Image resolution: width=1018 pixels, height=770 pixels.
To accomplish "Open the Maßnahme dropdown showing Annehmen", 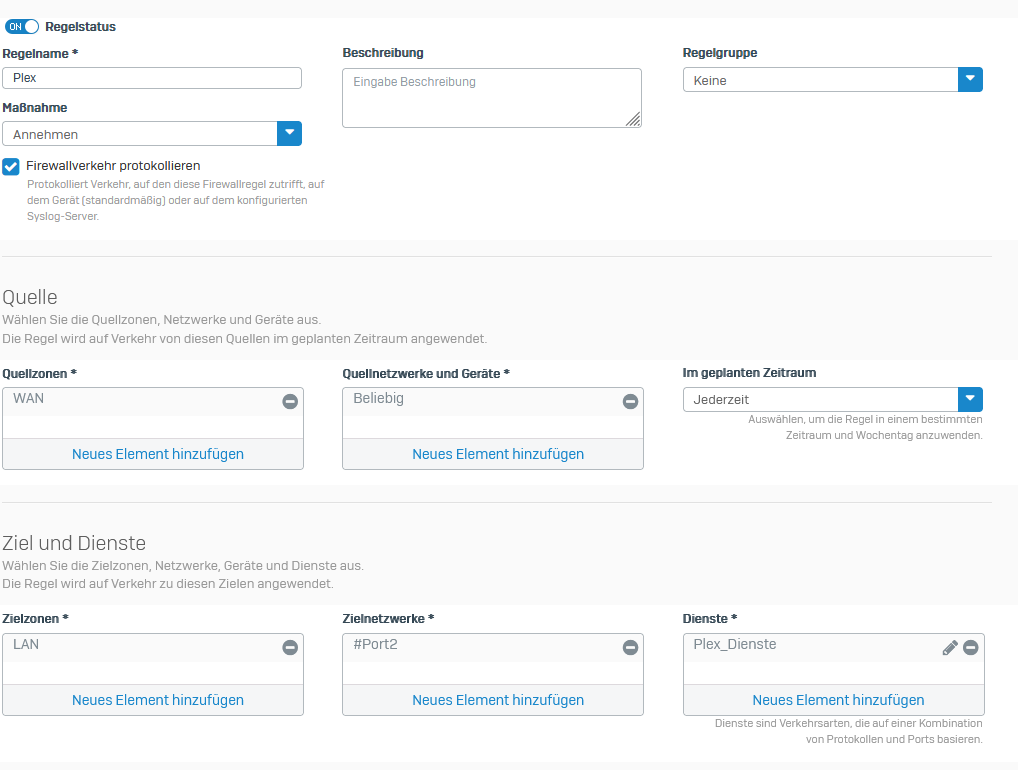I will [x=288, y=134].
